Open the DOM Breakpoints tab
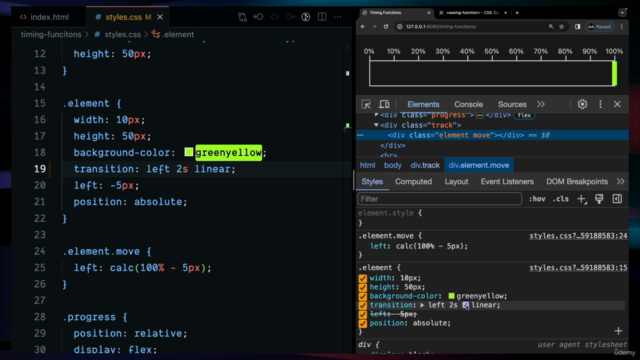Viewport: 640px width, 360px height. 577,182
